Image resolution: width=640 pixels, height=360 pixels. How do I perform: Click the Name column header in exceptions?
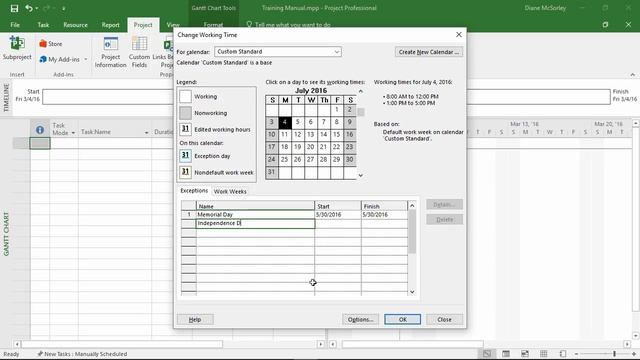256,206
